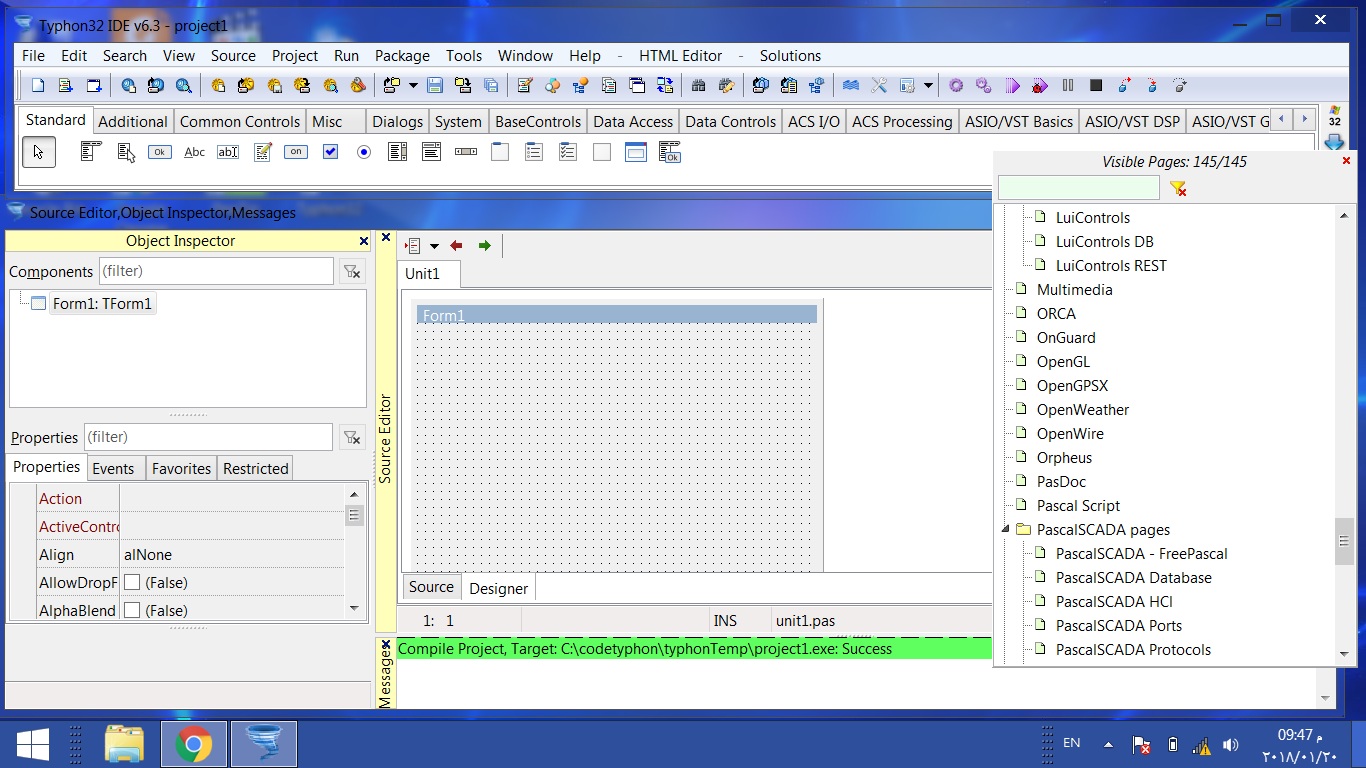
Task: Close the Object Inspector panel
Action: tap(363, 241)
